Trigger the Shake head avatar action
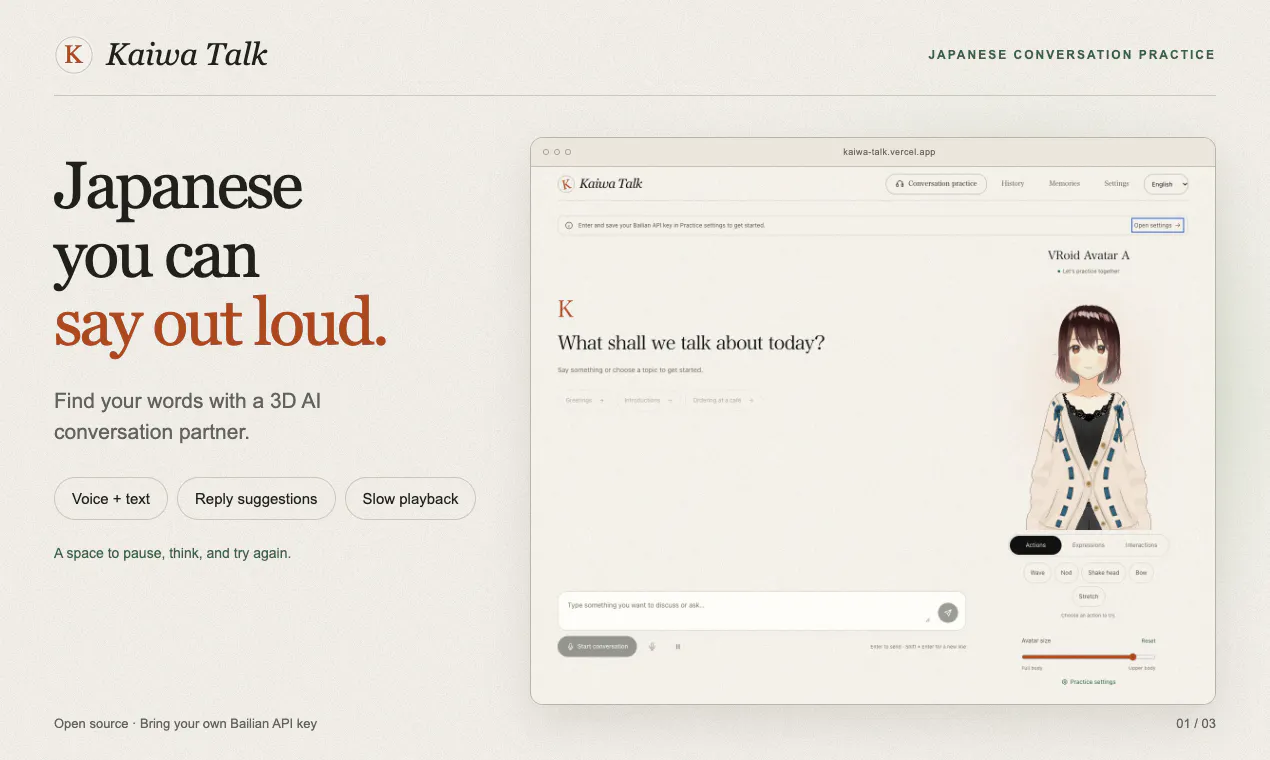This screenshot has height=760, width=1270. pyautogui.click(x=1103, y=573)
